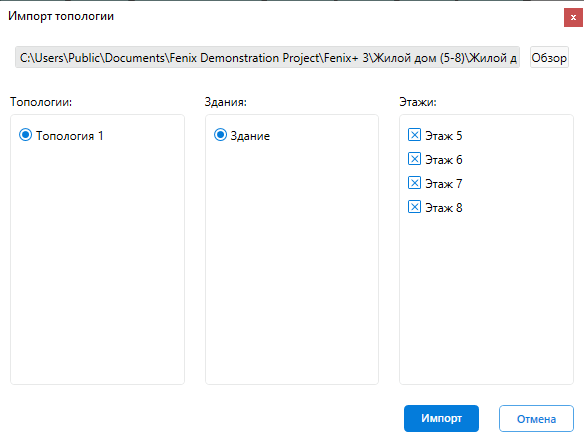Select the Топология 1 radio button
Viewport: 584px width, 442px height.
click(25, 135)
